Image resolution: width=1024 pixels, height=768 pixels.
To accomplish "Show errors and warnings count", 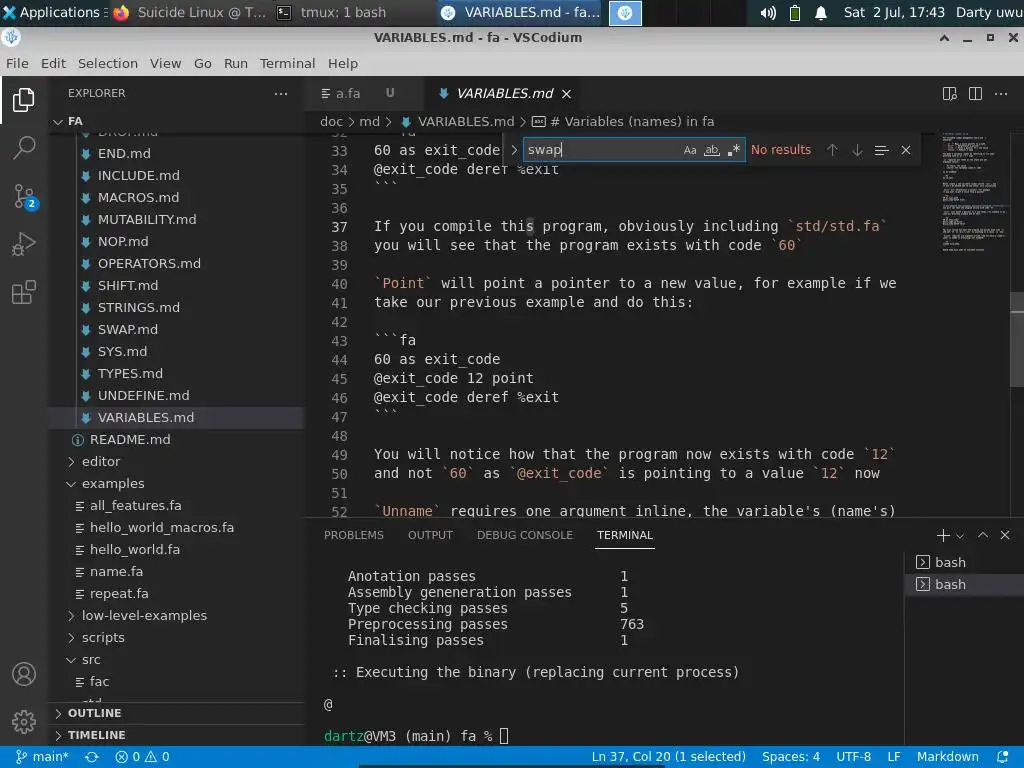I will point(142,757).
